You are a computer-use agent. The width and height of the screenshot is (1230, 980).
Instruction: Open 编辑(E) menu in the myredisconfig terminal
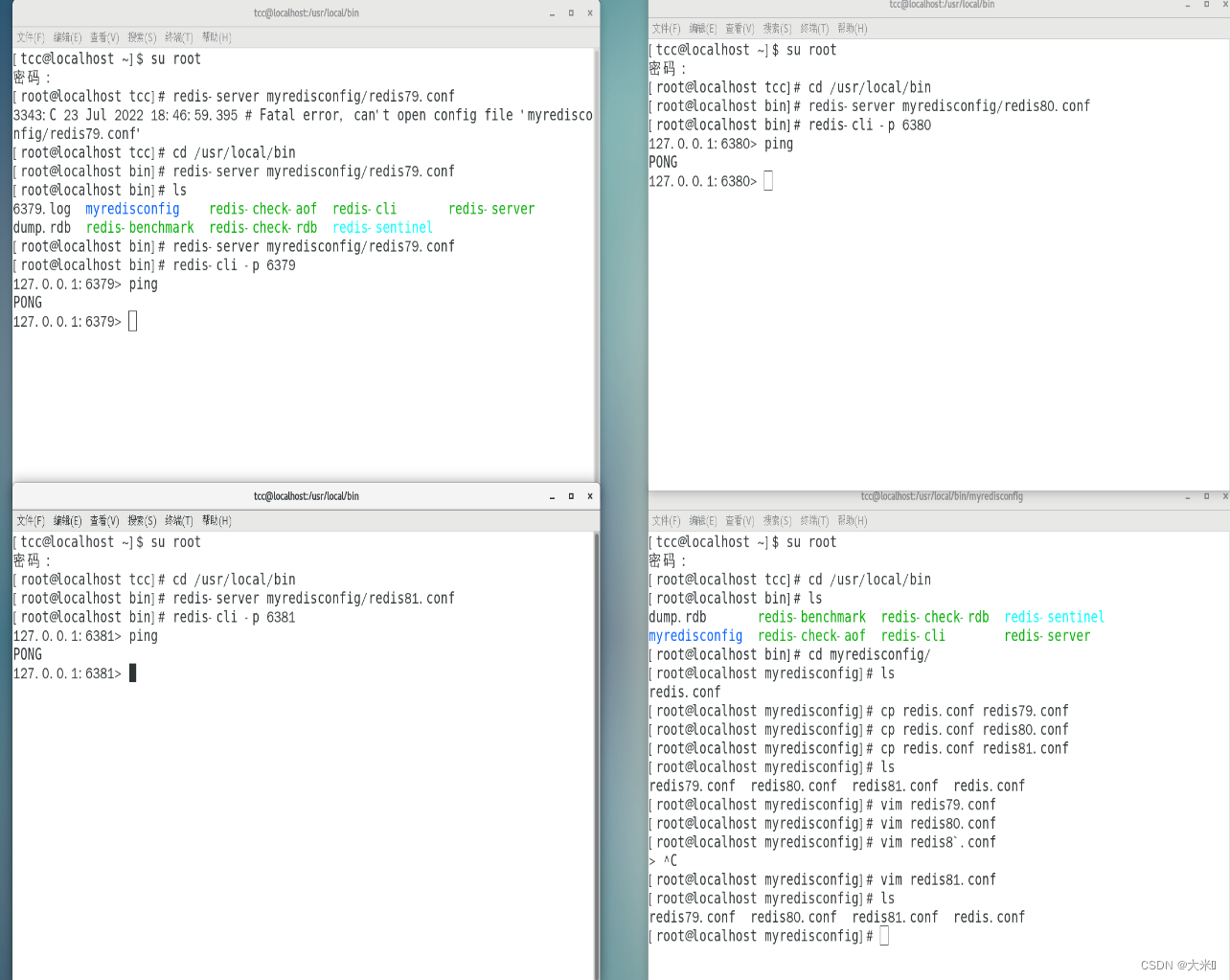point(703,521)
